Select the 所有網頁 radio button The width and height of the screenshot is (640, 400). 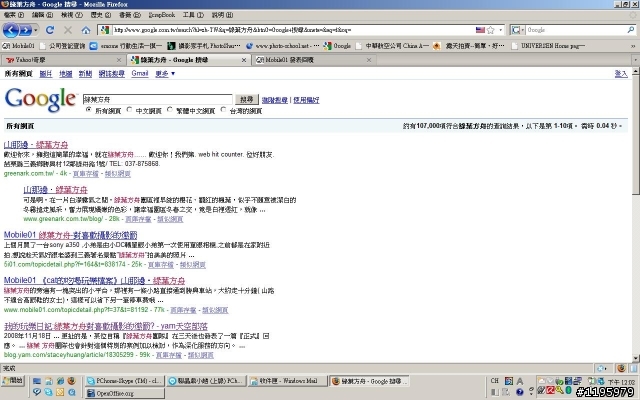coord(89,110)
